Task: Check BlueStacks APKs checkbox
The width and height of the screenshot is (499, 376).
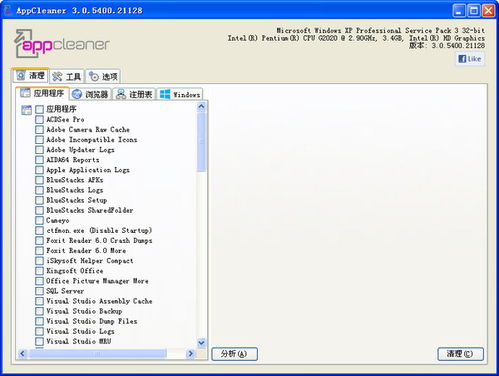Action: (39, 180)
